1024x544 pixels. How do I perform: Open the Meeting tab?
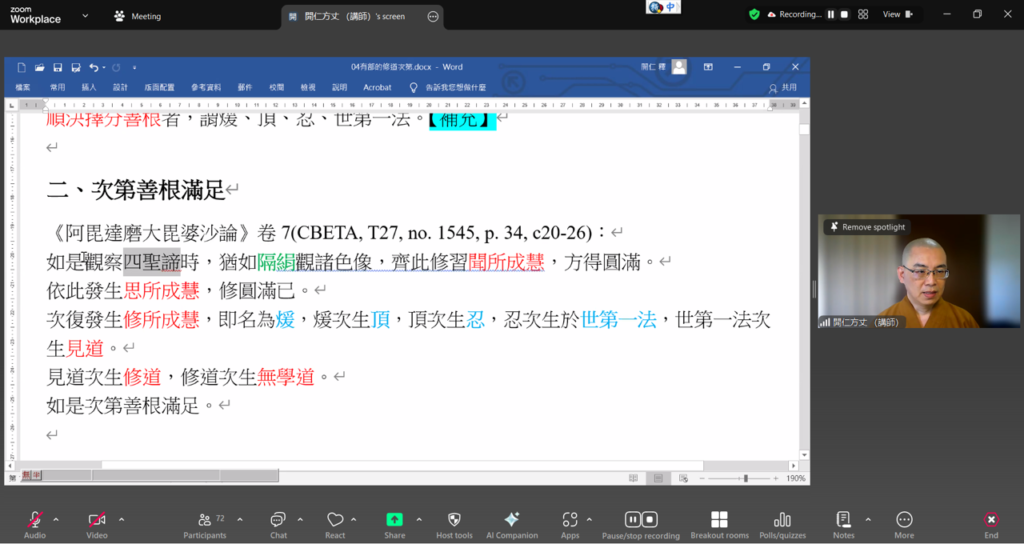click(138, 16)
